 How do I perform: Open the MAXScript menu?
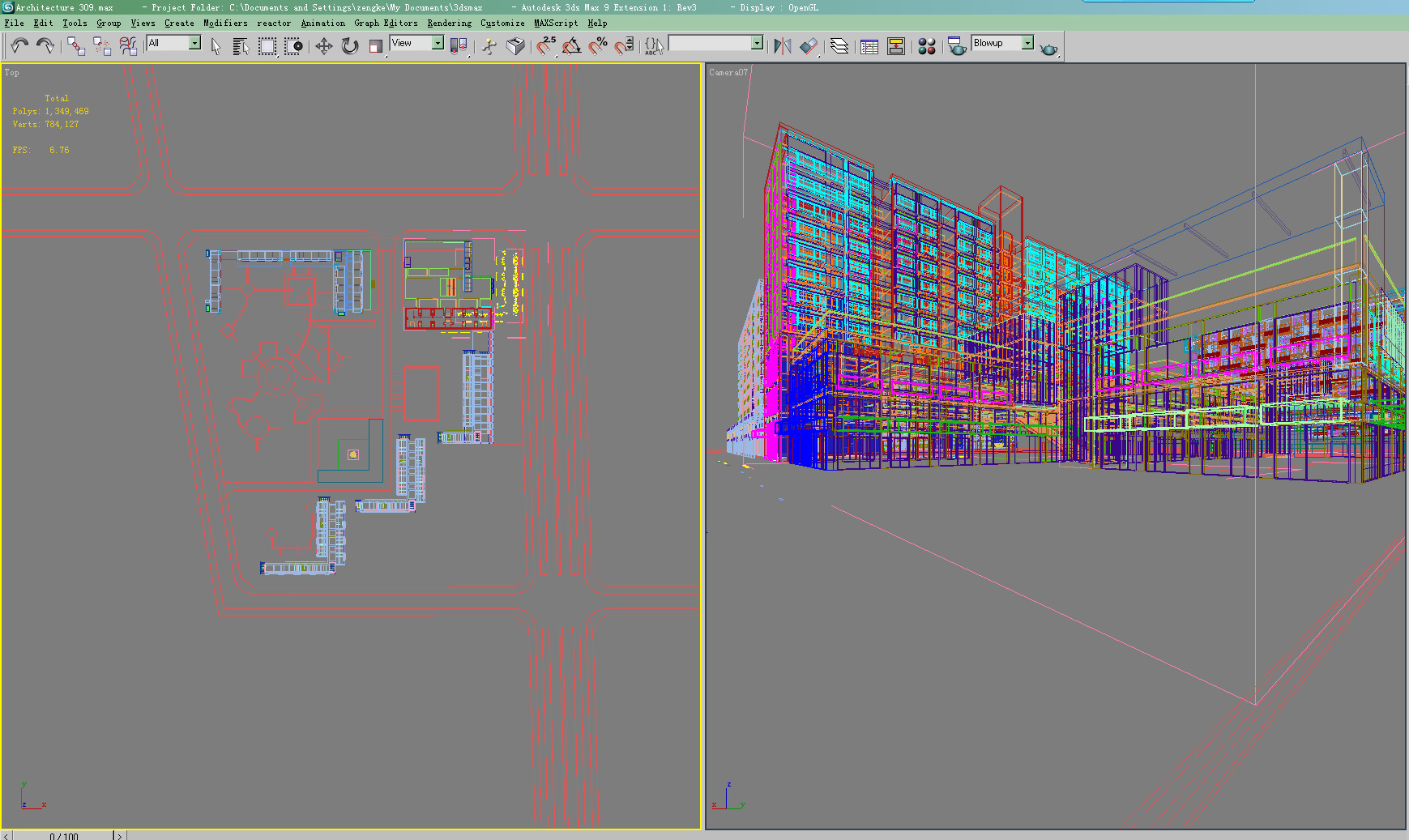click(556, 23)
